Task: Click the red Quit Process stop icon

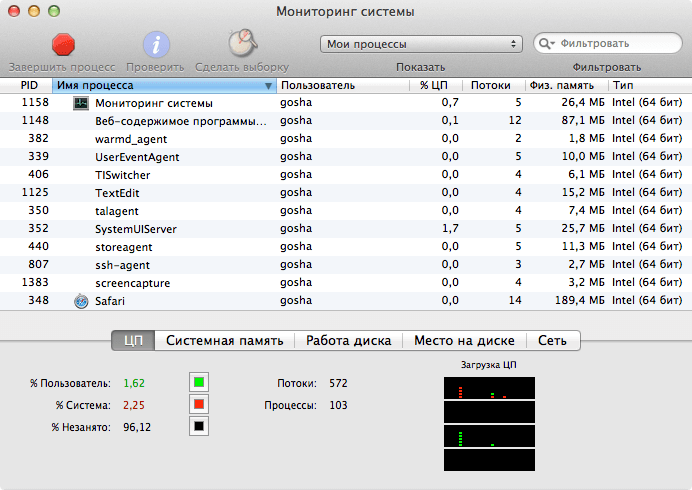Action: click(63, 45)
